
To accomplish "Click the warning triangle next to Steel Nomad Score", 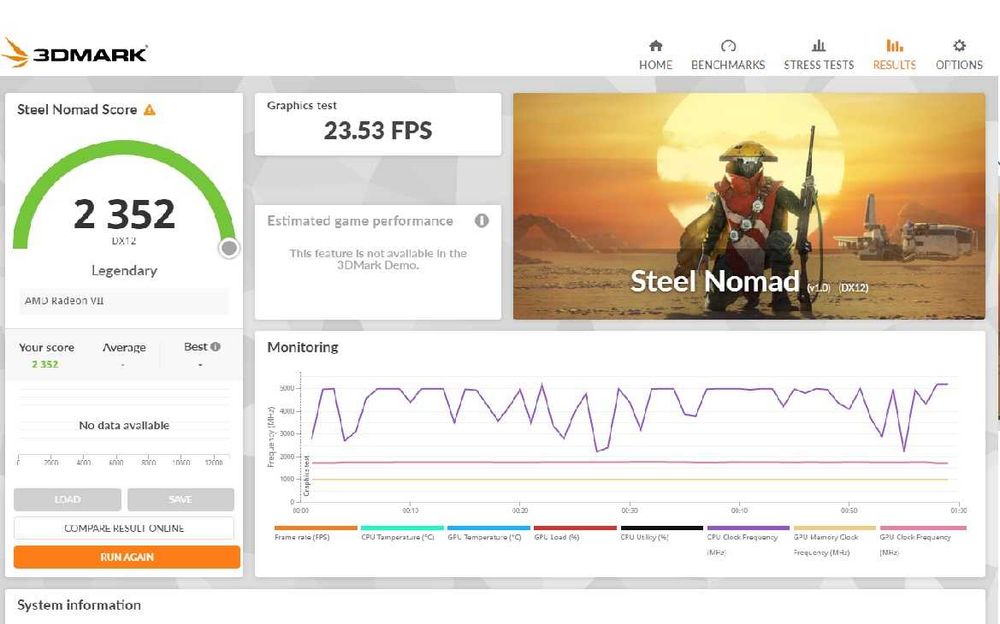I will click(149, 110).
